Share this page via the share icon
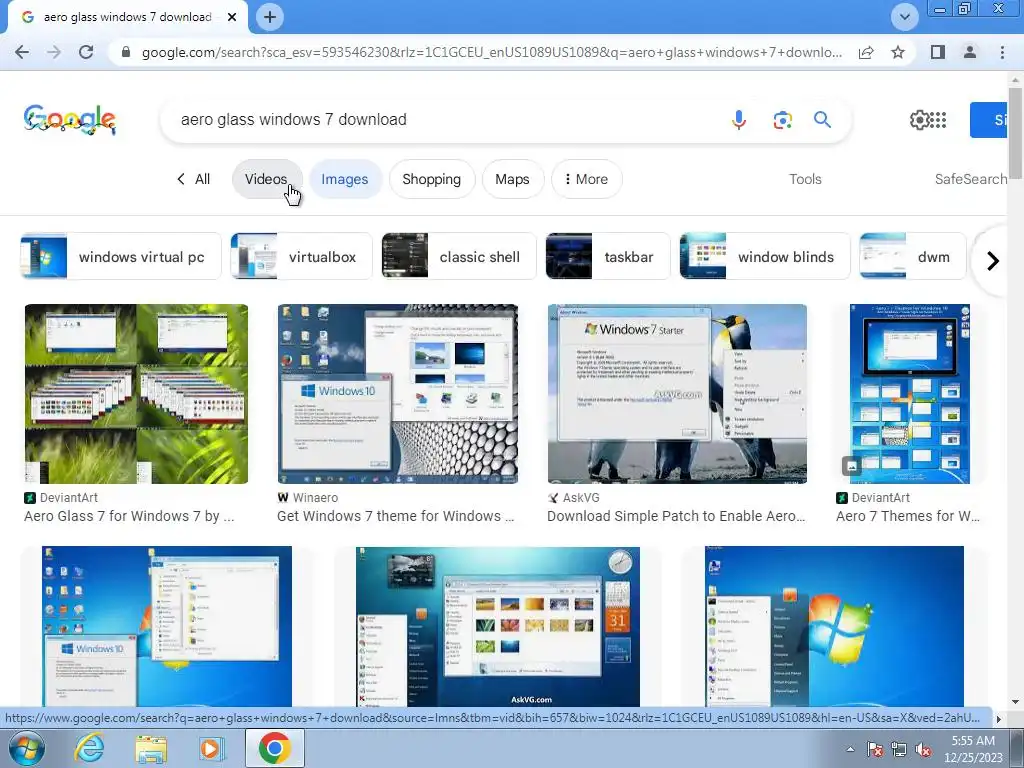The width and height of the screenshot is (1024, 768). 866,52
